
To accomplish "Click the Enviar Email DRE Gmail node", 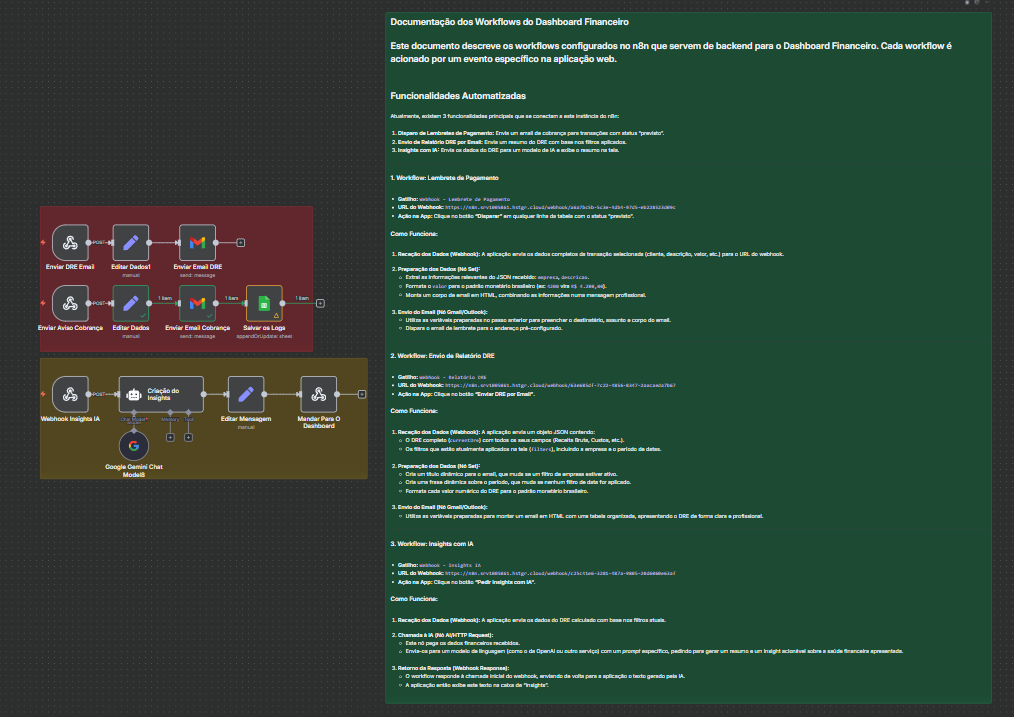I will pos(198,242).
